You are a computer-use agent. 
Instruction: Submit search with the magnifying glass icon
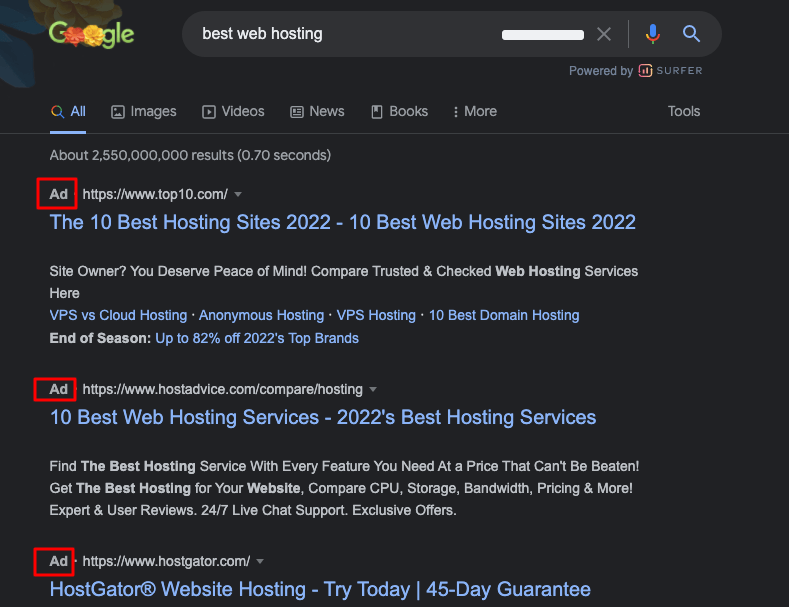tap(691, 34)
